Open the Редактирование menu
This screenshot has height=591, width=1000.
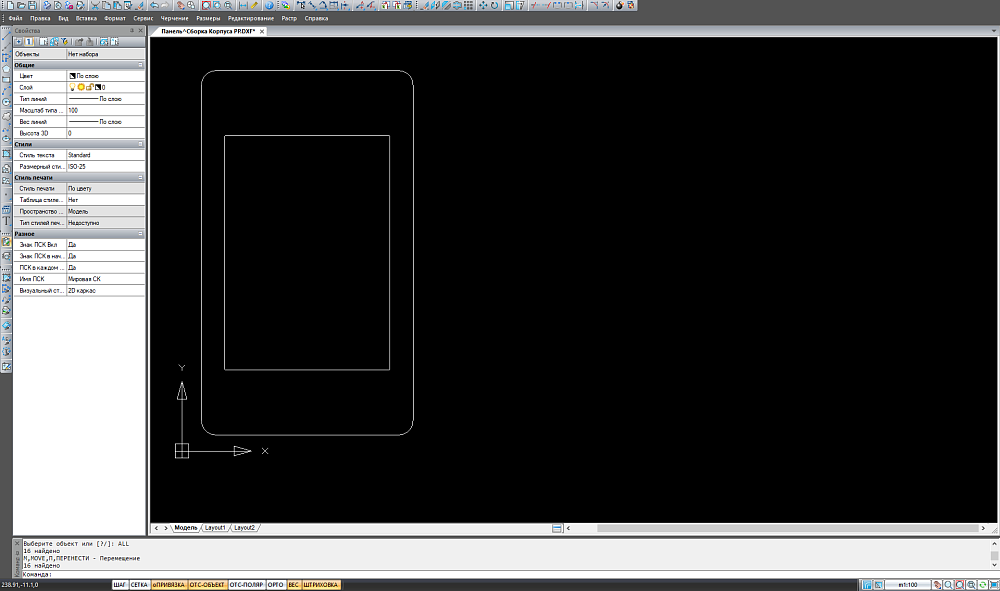click(251, 18)
